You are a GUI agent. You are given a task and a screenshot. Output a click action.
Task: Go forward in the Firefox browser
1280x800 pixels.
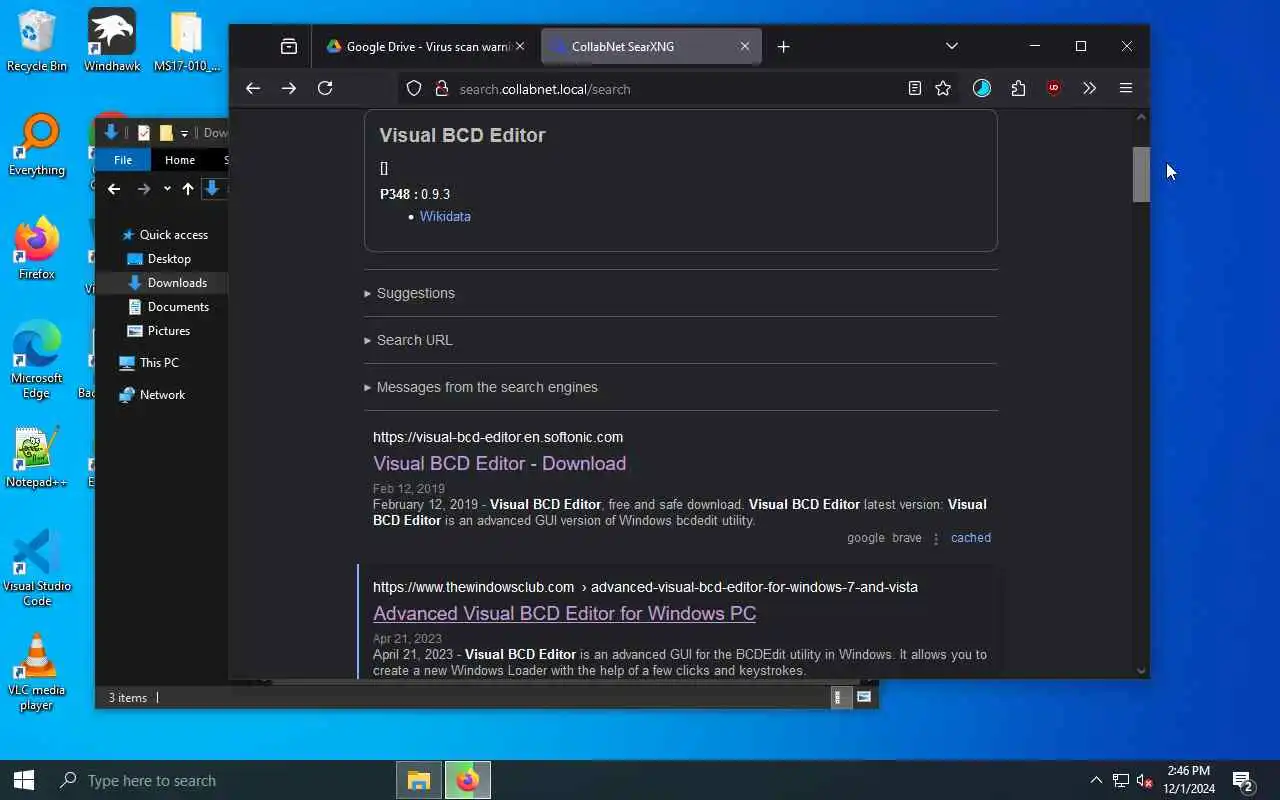289,88
